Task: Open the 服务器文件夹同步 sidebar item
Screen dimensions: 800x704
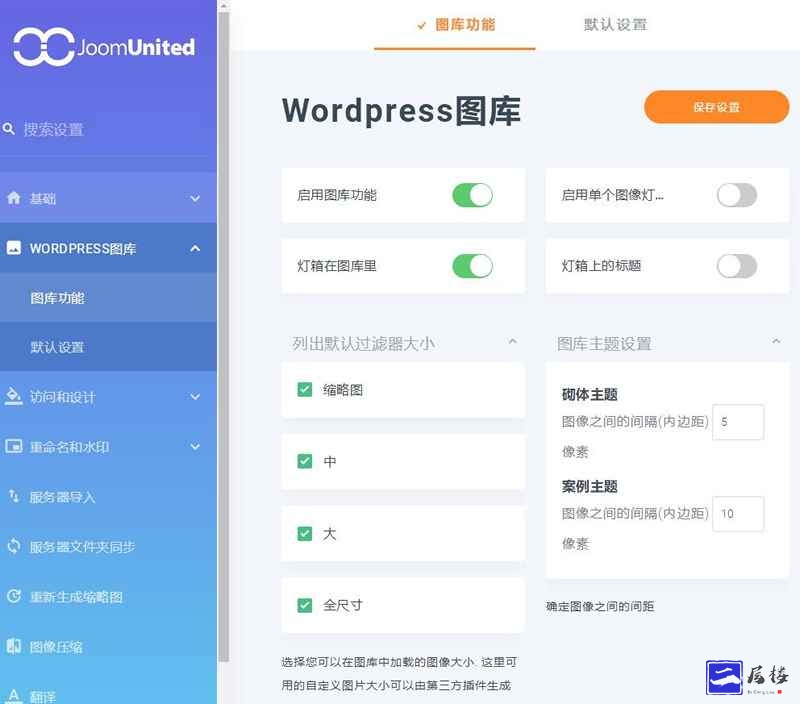Action: pos(108,546)
